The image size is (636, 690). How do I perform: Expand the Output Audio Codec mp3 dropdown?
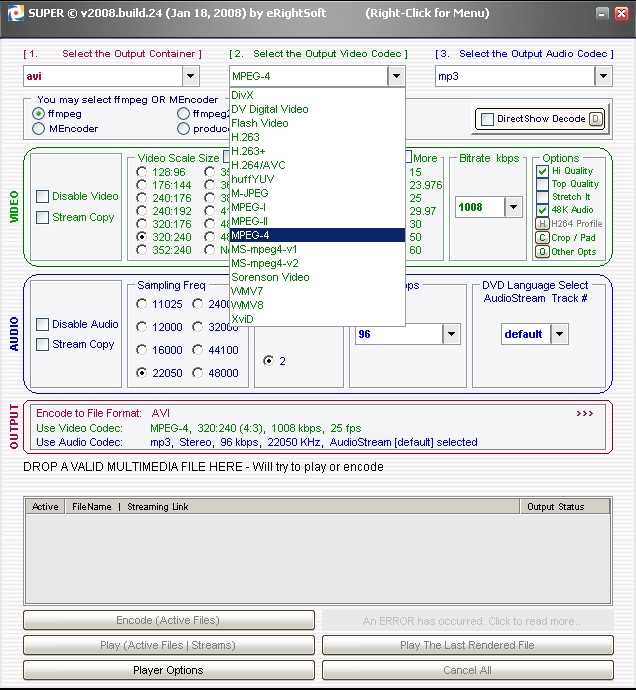coord(603,76)
